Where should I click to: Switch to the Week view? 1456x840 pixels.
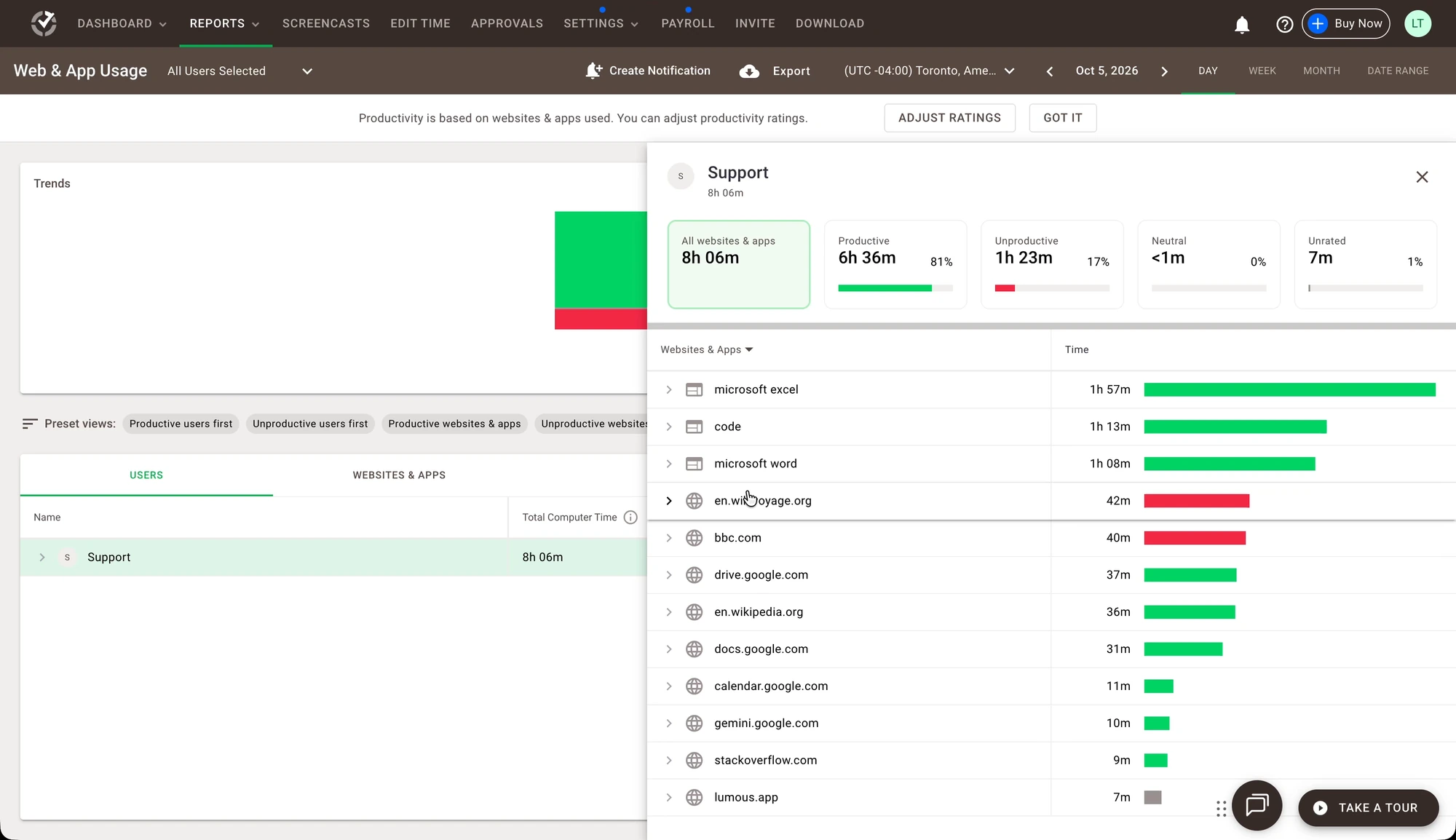(1262, 71)
